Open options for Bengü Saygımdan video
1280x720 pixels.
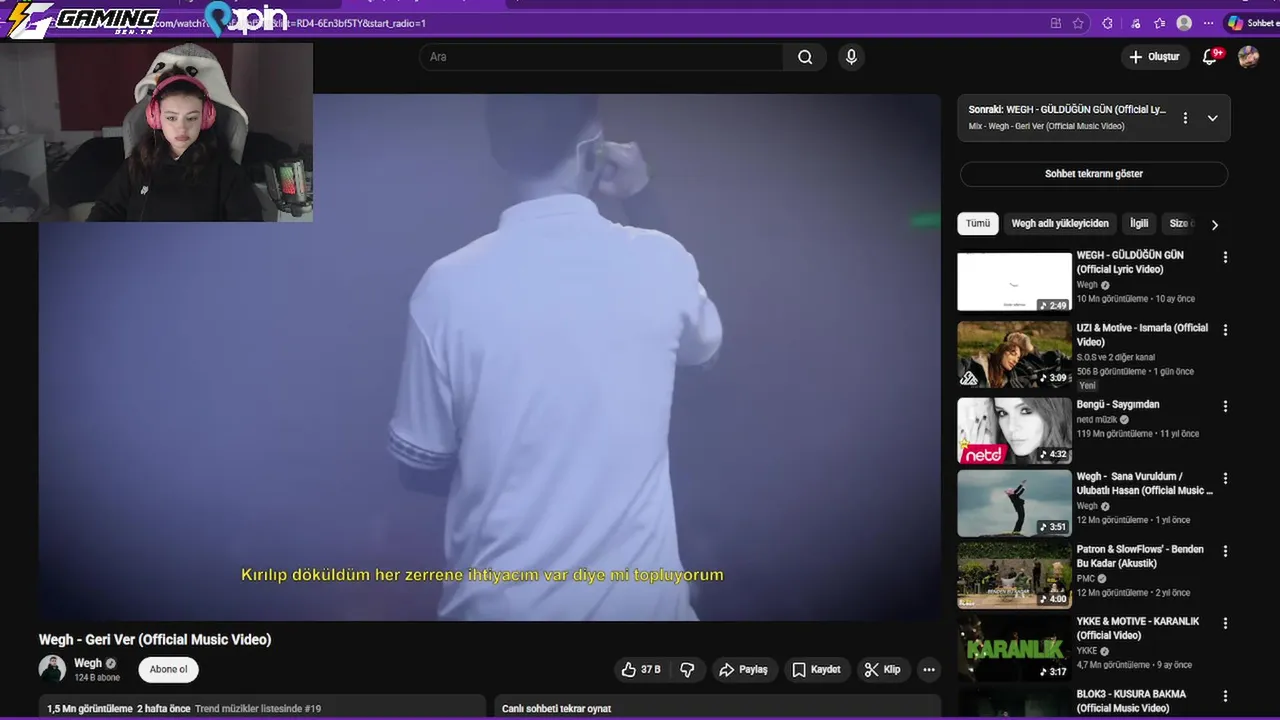click(x=1225, y=407)
